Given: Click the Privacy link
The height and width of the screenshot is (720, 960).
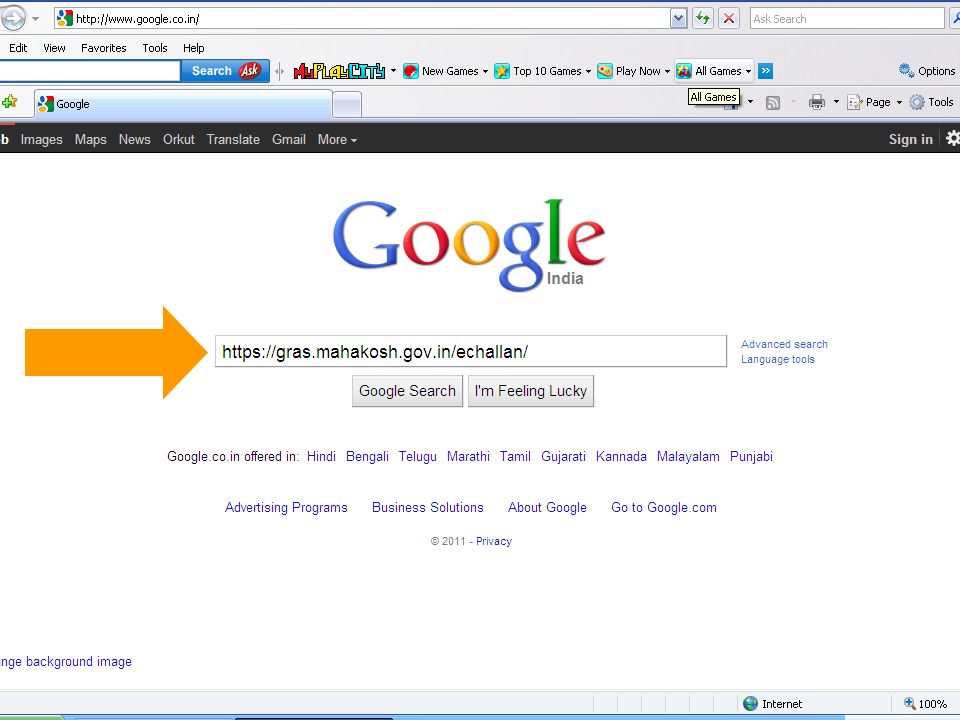Looking at the screenshot, I should click(494, 541).
